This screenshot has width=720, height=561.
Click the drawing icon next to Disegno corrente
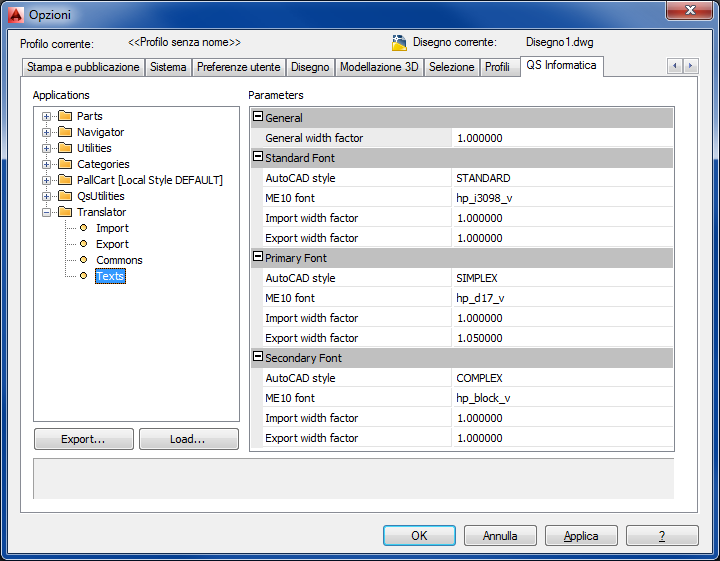tap(399, 43)
